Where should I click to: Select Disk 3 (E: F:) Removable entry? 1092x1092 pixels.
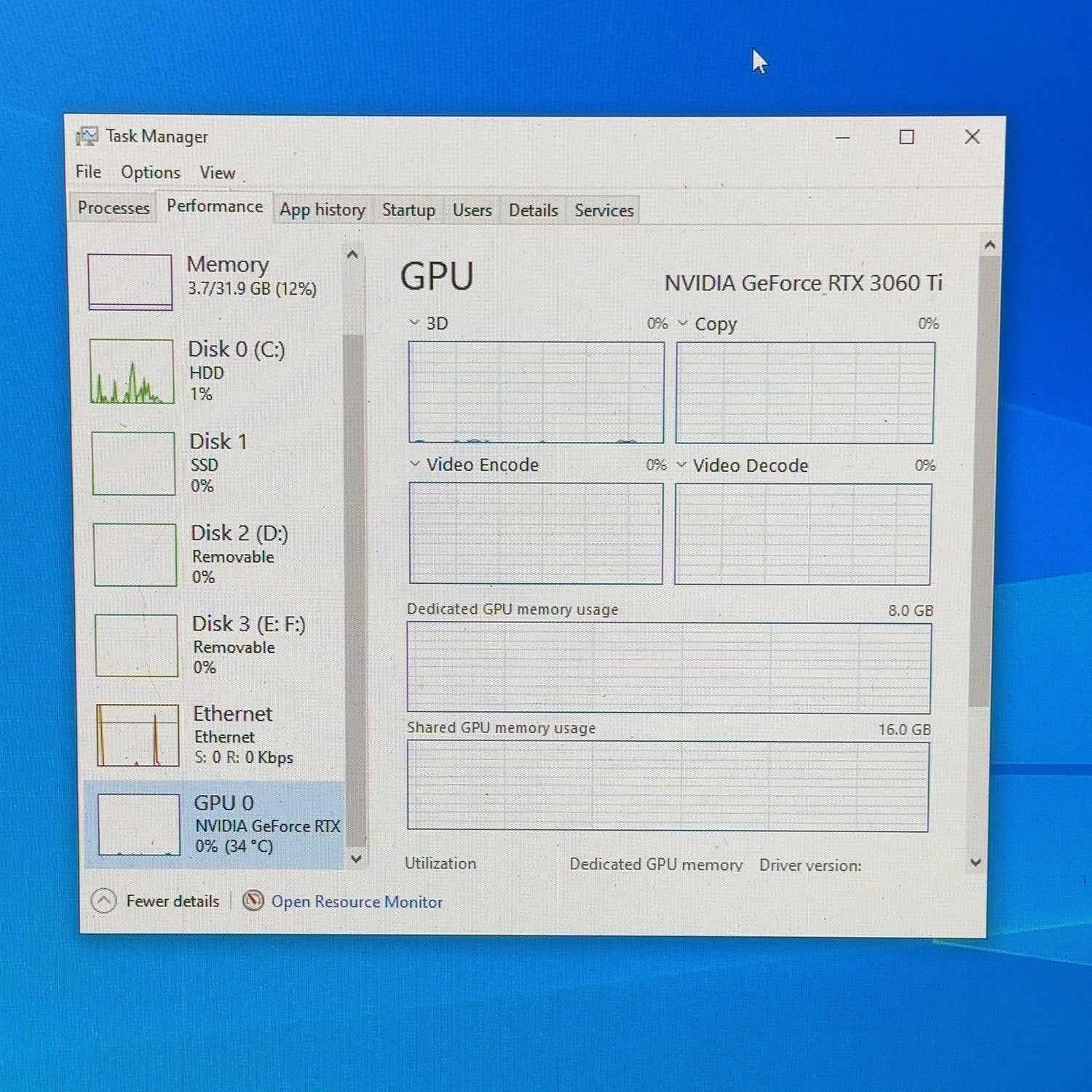pos(214,645)
